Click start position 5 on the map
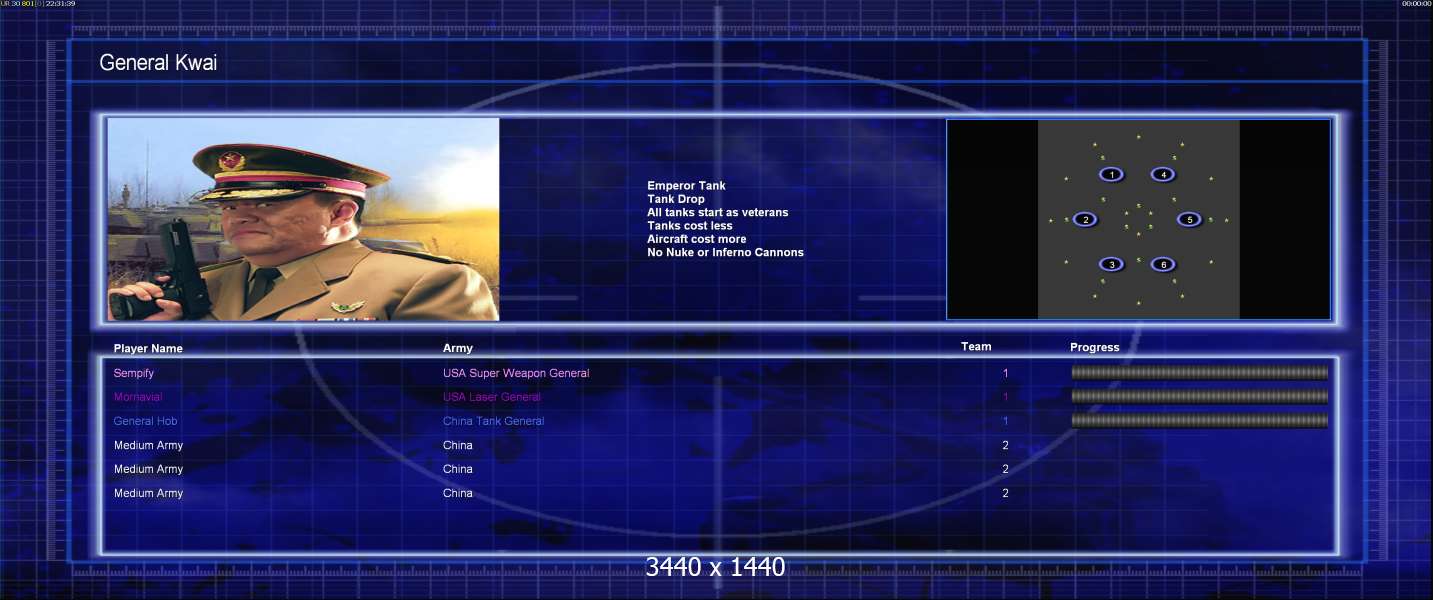Viewport: 1433px width, 600px height. (1188, 219)
